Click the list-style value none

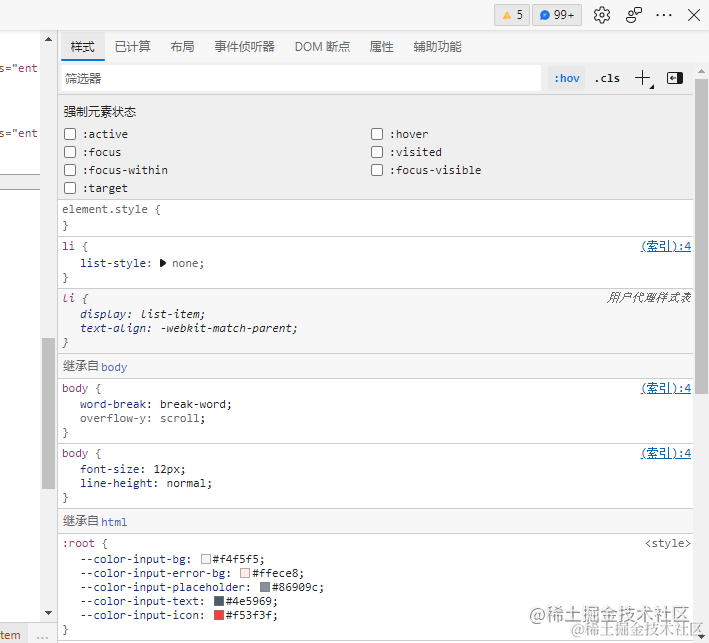point(186,263)
